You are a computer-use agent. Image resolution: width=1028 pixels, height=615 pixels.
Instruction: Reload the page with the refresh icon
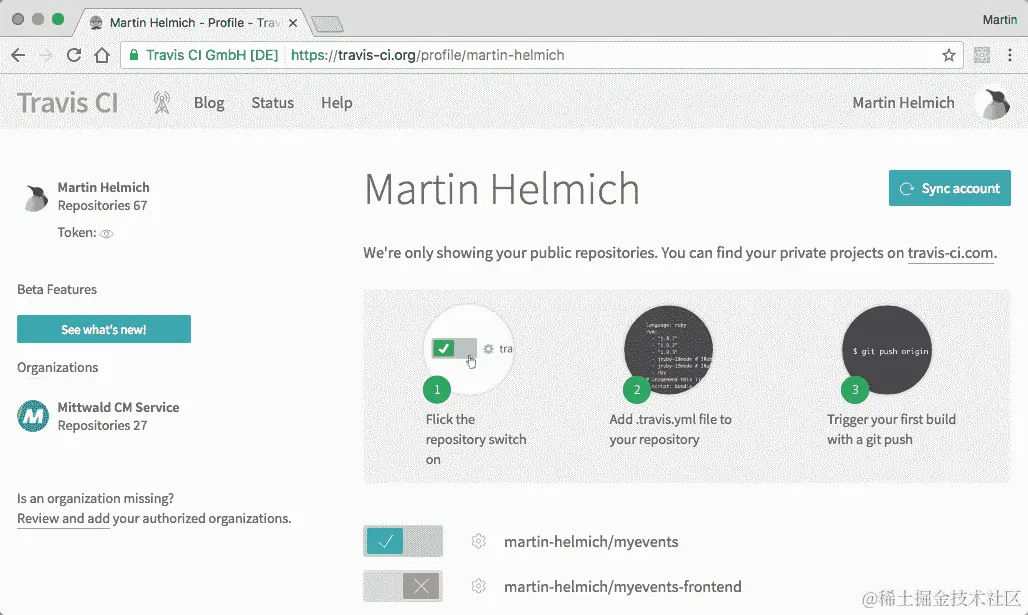(73, 55)
